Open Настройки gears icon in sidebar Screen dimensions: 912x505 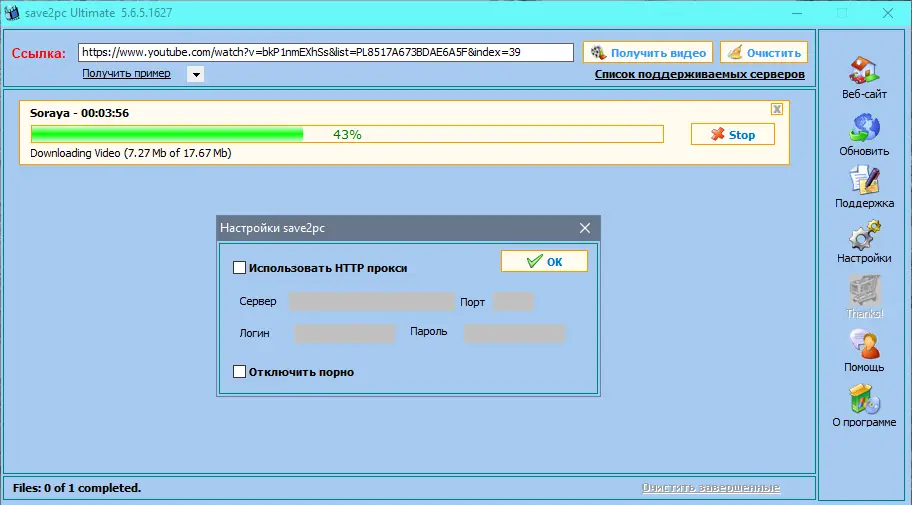point(864,235)
